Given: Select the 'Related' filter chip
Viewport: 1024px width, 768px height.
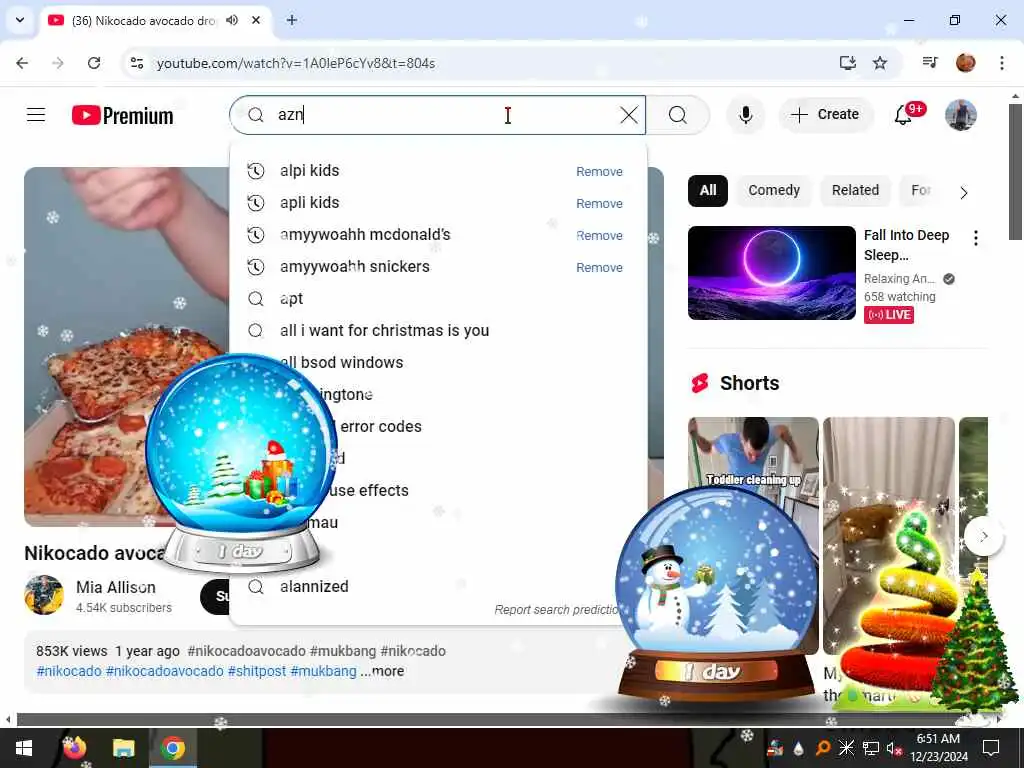Looking at the screenshot, I should [x=855, y=190].
